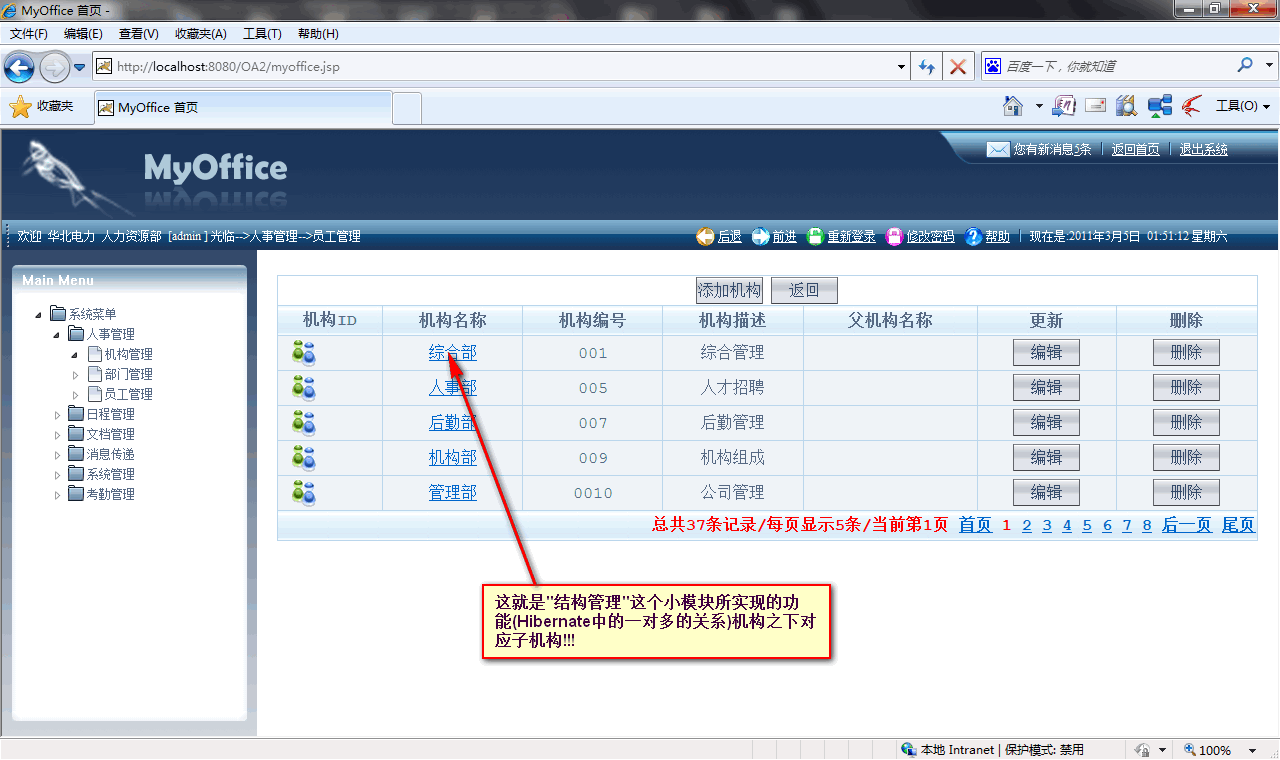The width and height of the screenshot is (1280, 760).
Task: Click the people icon in the 综合部 row
Action: [304, 353]
